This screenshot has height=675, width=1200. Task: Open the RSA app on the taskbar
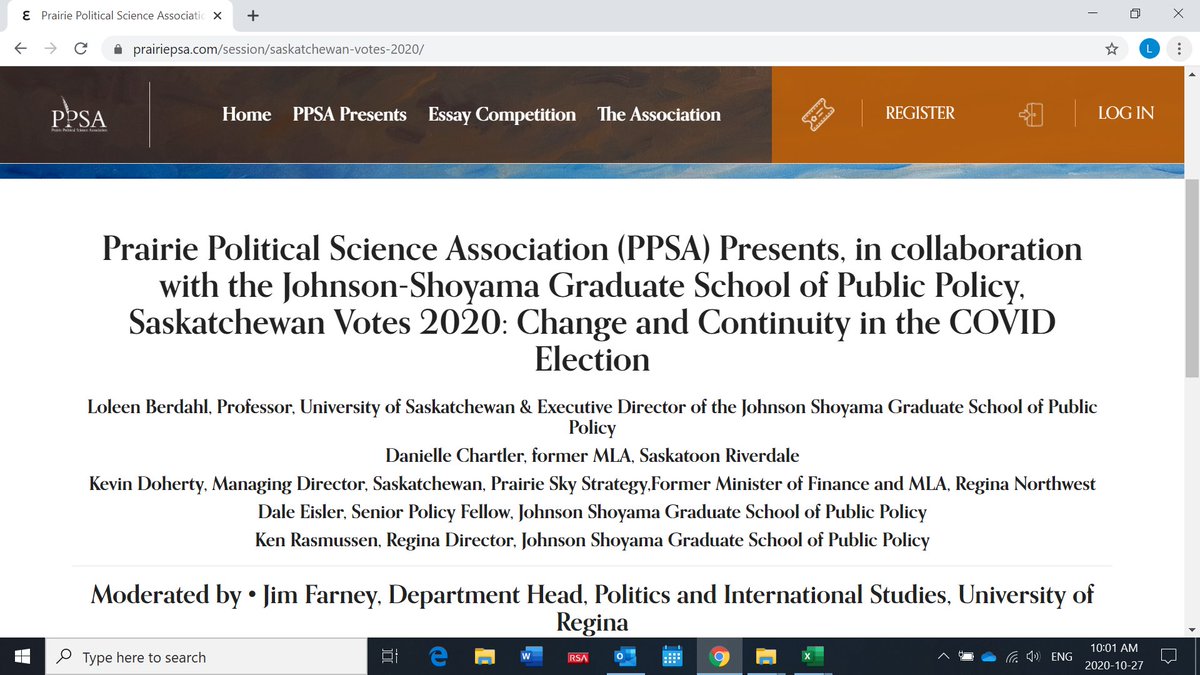tap(577, 657)
